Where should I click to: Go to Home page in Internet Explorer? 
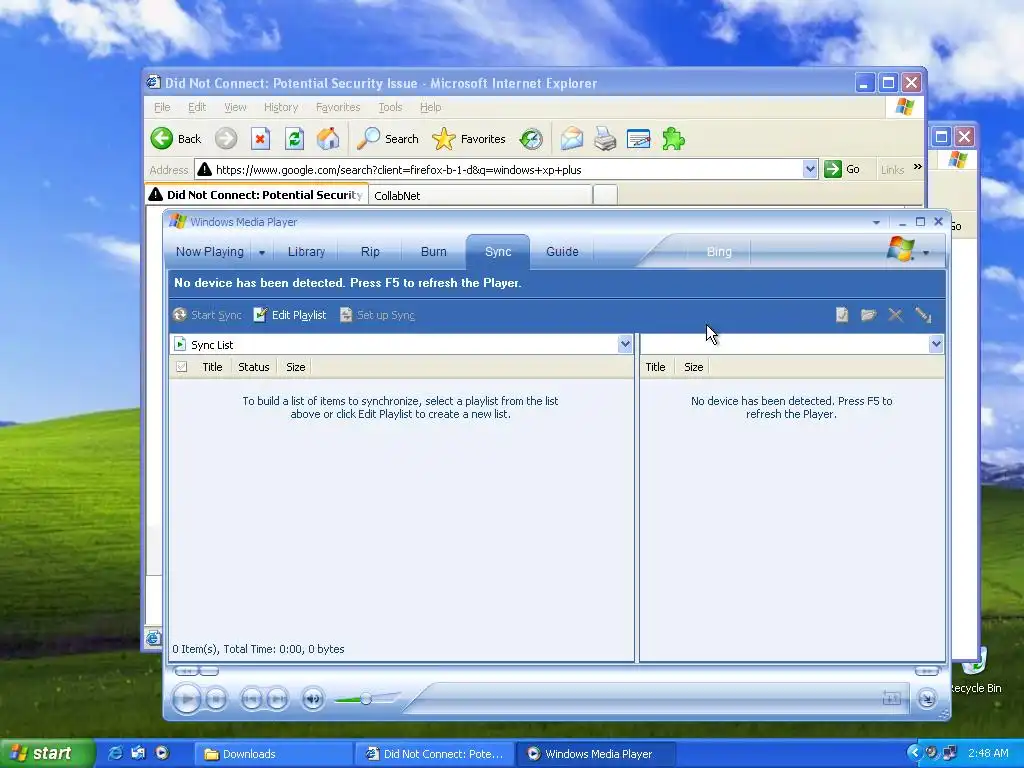[328, 138]
